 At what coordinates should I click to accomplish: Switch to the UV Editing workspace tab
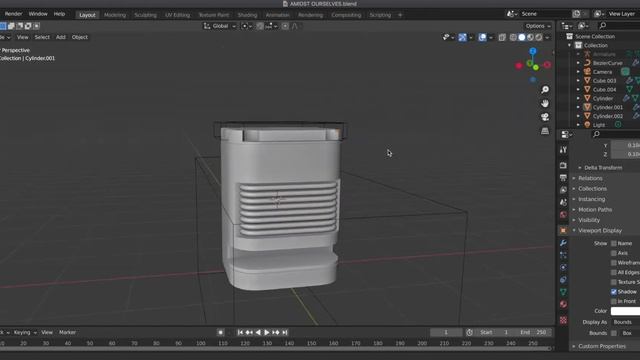178,15
